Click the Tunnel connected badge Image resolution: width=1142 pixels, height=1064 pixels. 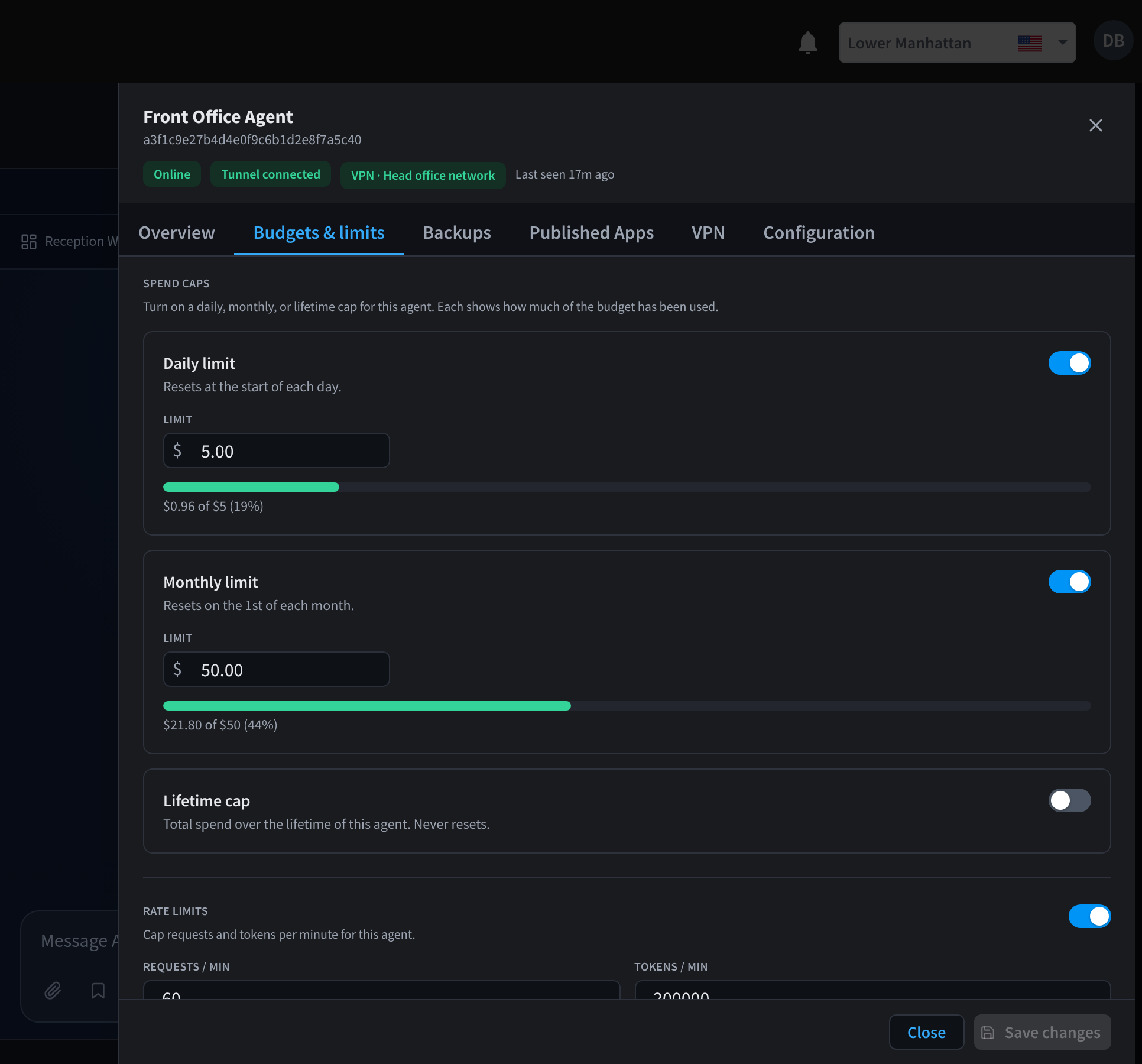coord(271,174)
